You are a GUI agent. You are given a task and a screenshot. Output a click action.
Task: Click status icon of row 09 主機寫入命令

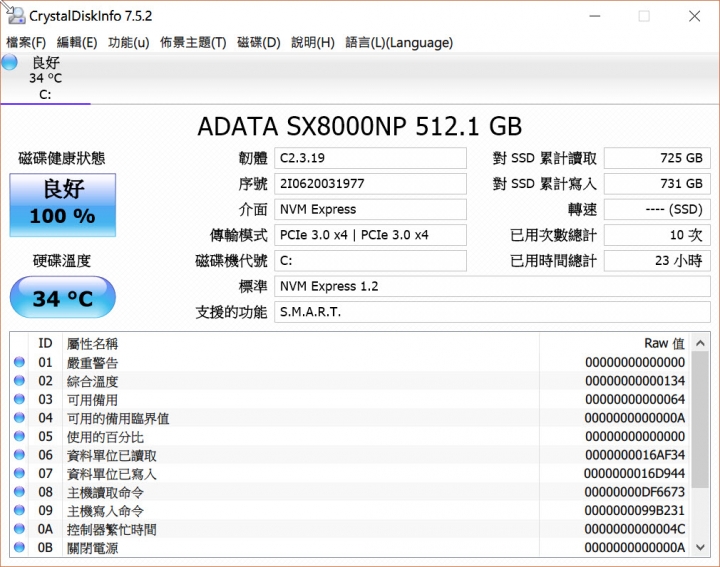pos(19,510)
